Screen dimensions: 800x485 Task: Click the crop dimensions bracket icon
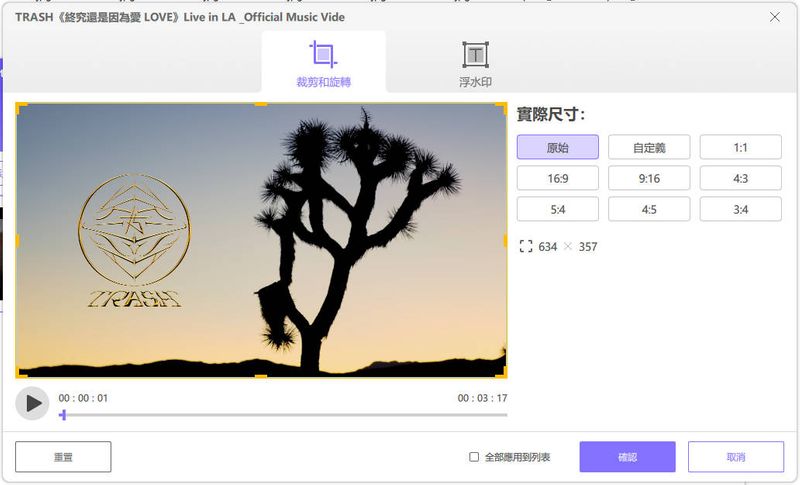pos(526,246)
